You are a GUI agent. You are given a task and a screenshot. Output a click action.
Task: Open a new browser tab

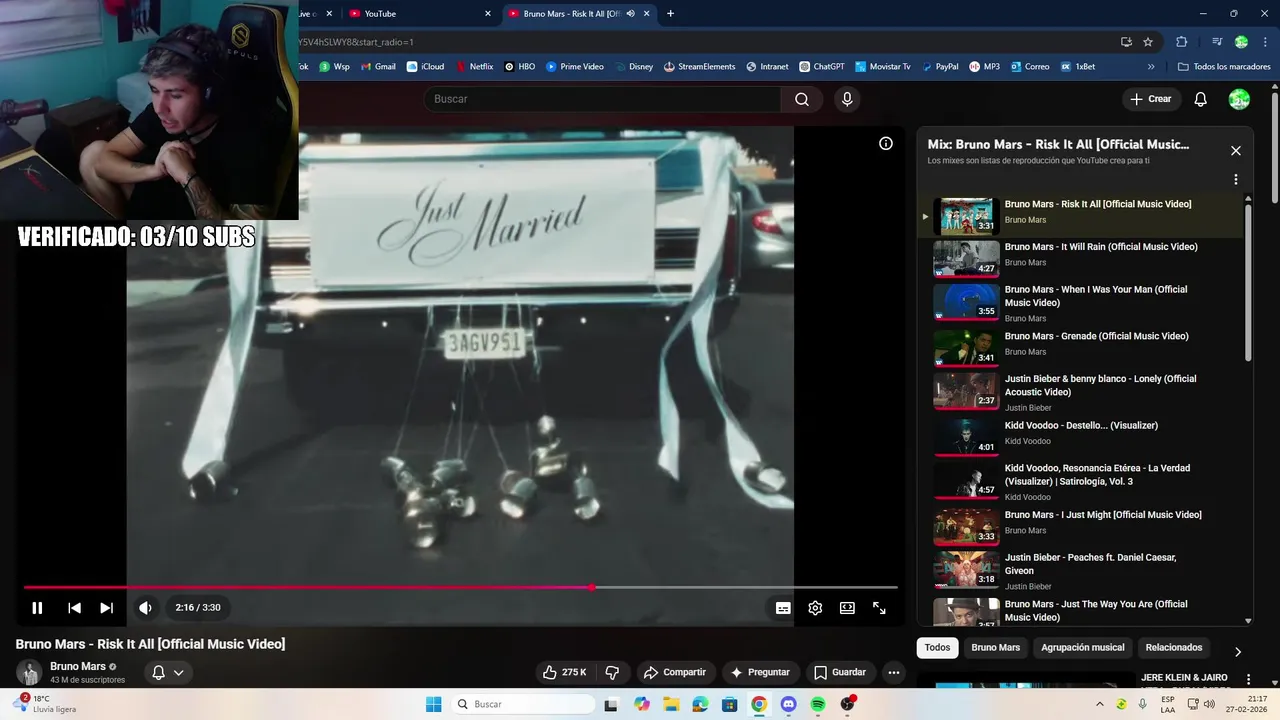[x=670, y=13]
